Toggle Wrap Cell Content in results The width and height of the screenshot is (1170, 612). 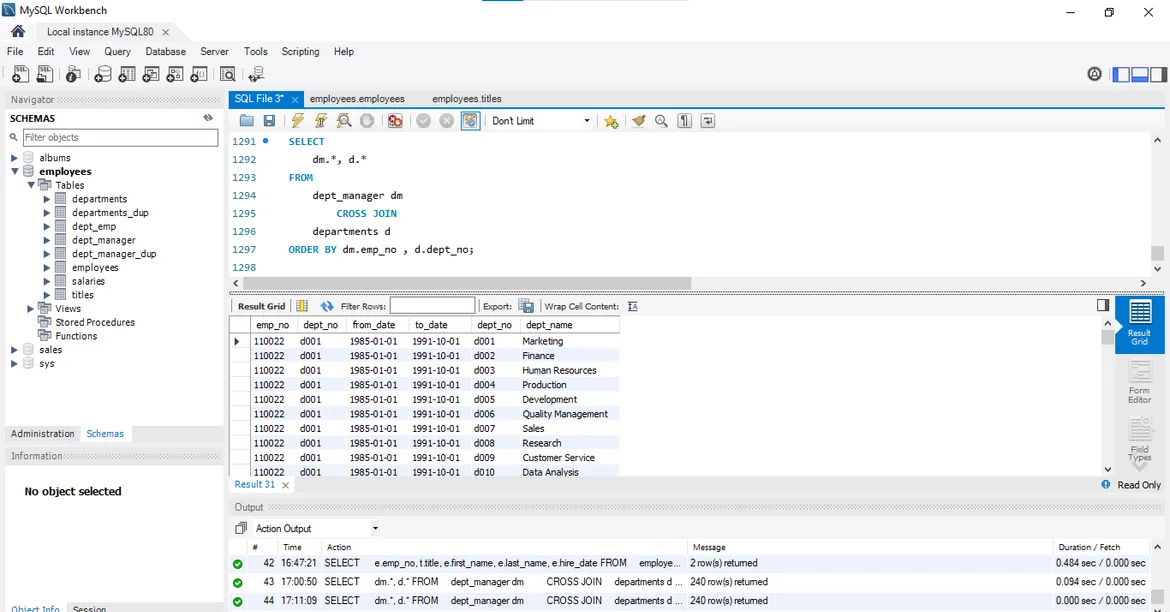(x=632, y=306)
